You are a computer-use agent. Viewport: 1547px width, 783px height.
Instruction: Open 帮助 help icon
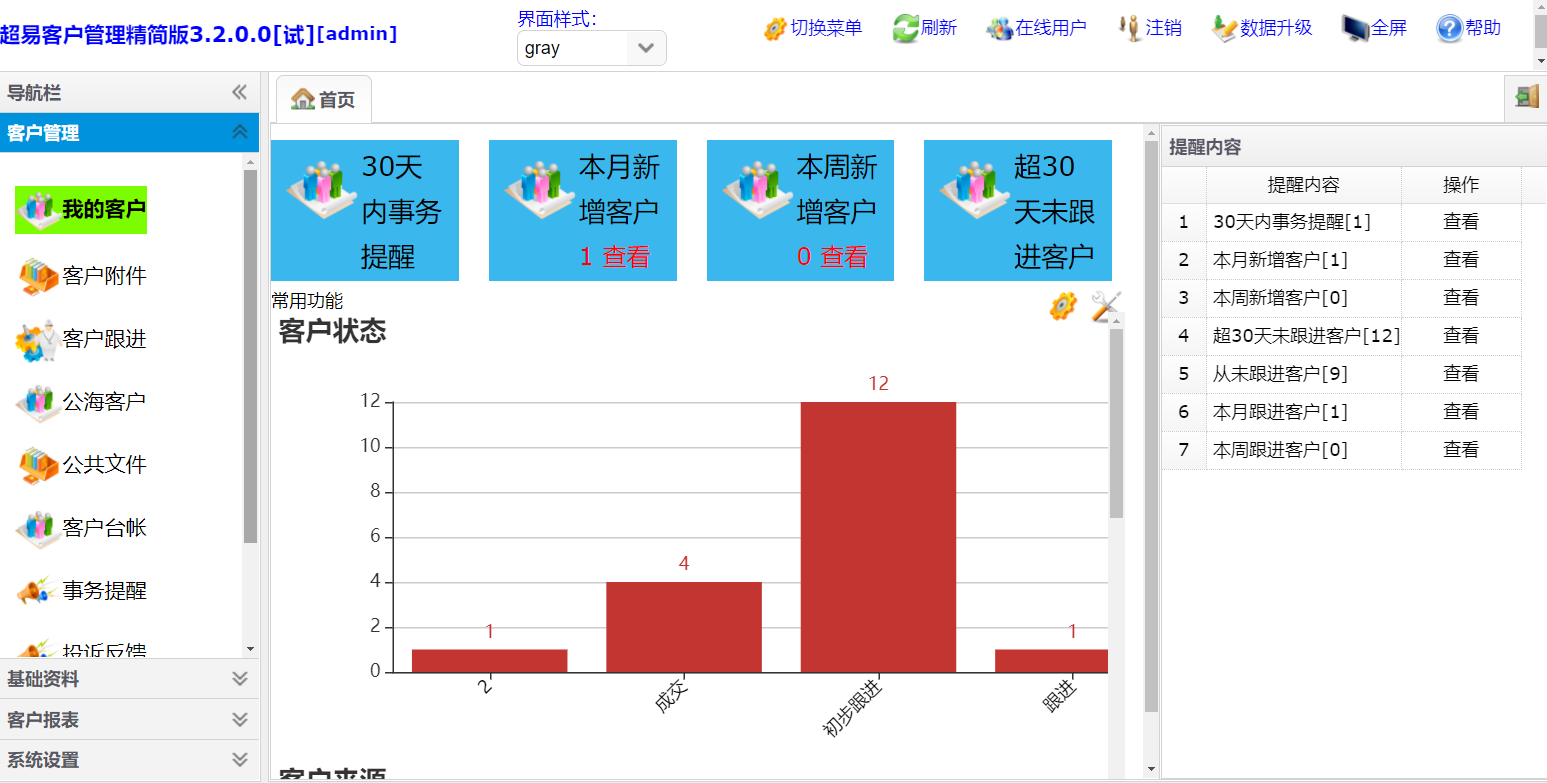point(1449,28)
